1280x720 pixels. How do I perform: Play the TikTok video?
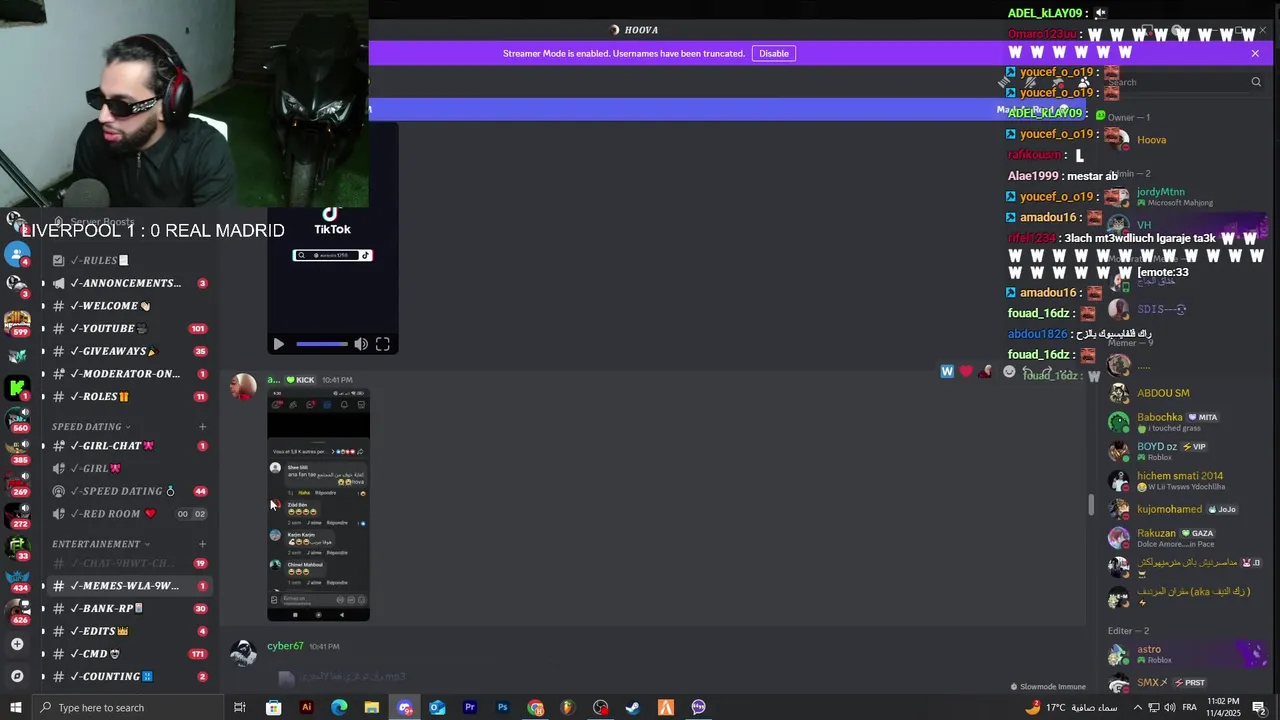click(x=278, y=344)
